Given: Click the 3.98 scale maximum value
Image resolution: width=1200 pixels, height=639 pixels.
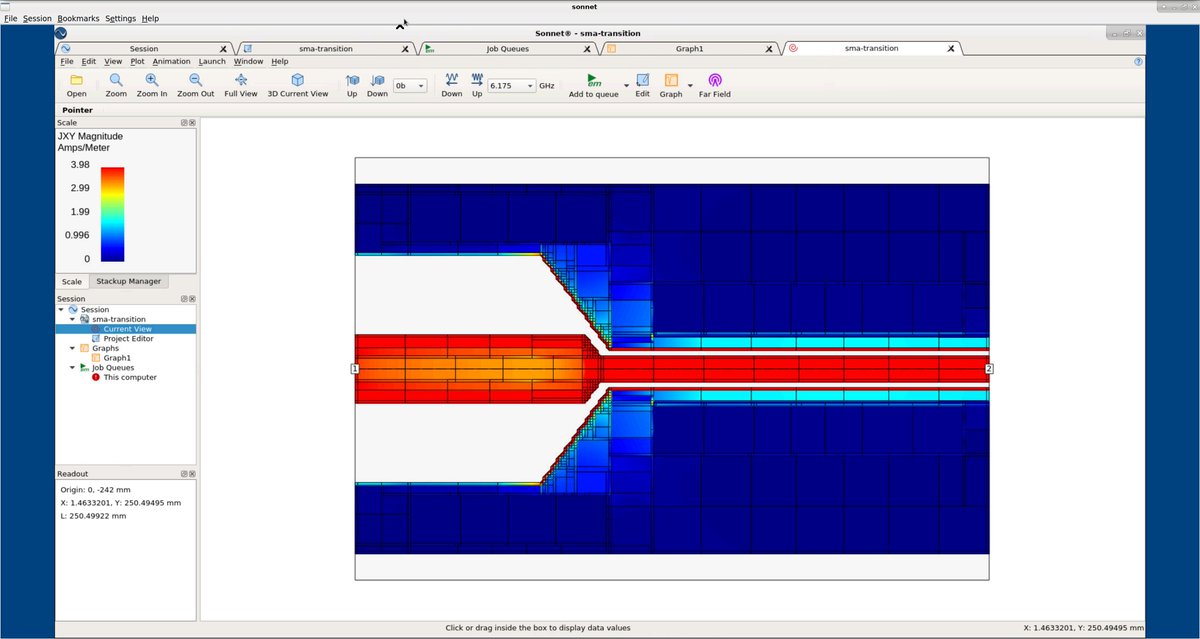Looking at the screenshot, I should click(x=80, y=165).
